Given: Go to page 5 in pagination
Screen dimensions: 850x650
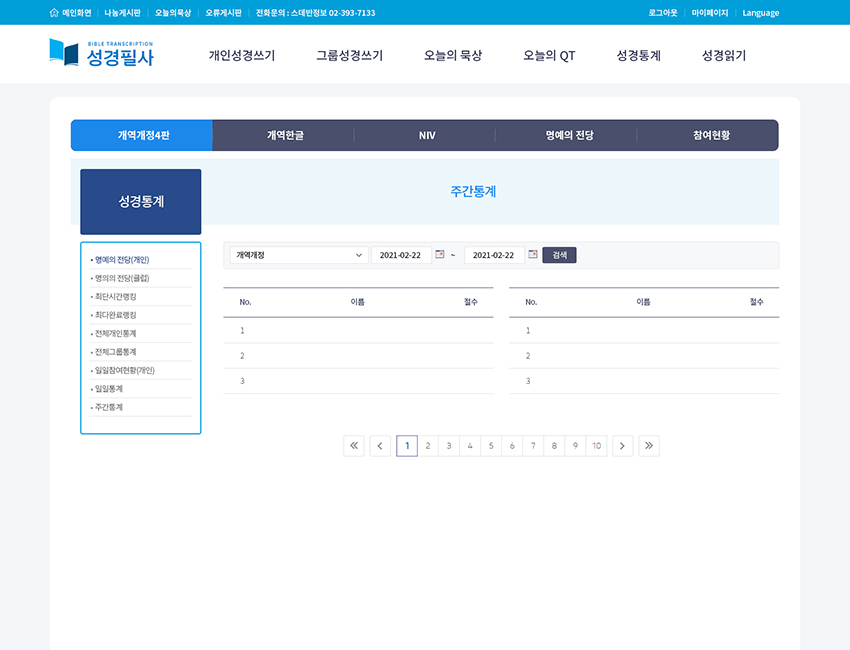Looking at the screenshot, I should pyautogui.click(x=490, y=446).
